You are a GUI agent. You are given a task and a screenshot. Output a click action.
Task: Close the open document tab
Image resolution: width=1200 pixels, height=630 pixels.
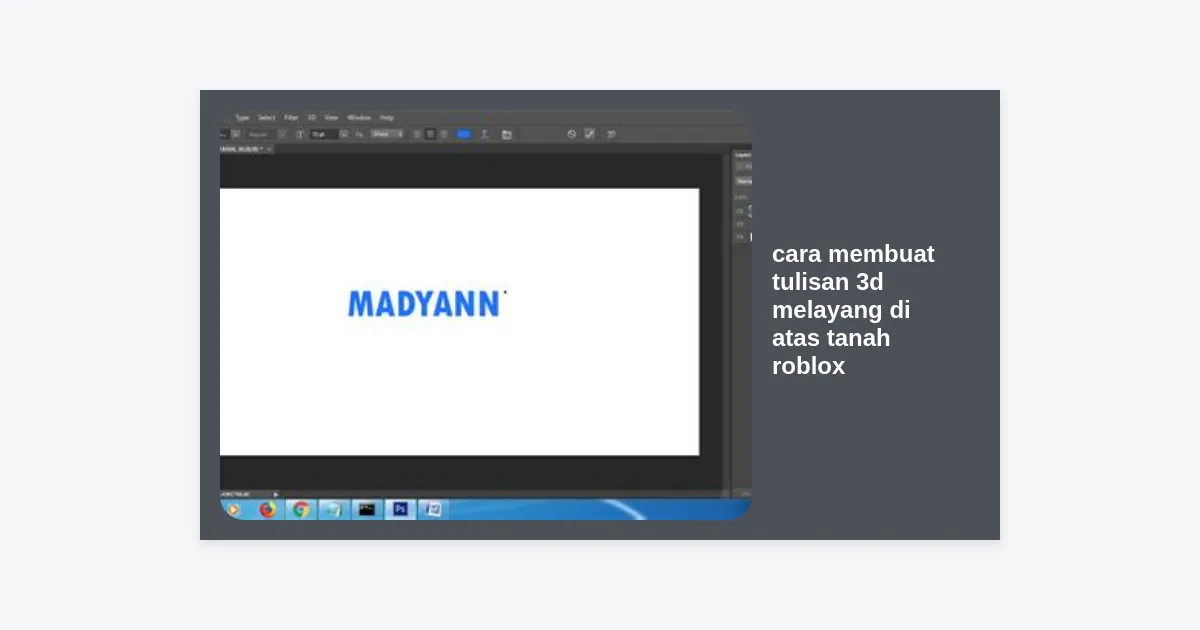pos(269,149)
